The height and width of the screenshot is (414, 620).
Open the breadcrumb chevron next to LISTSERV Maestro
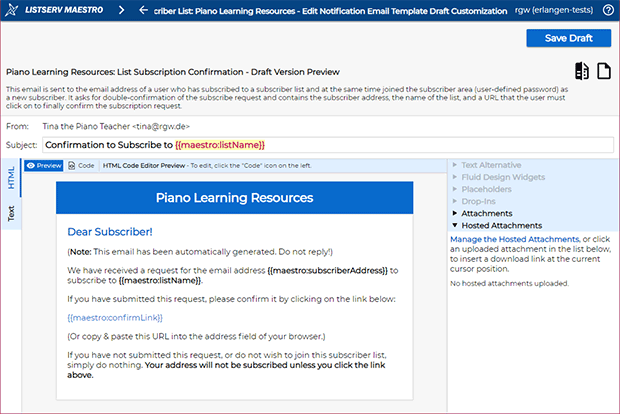121,10
